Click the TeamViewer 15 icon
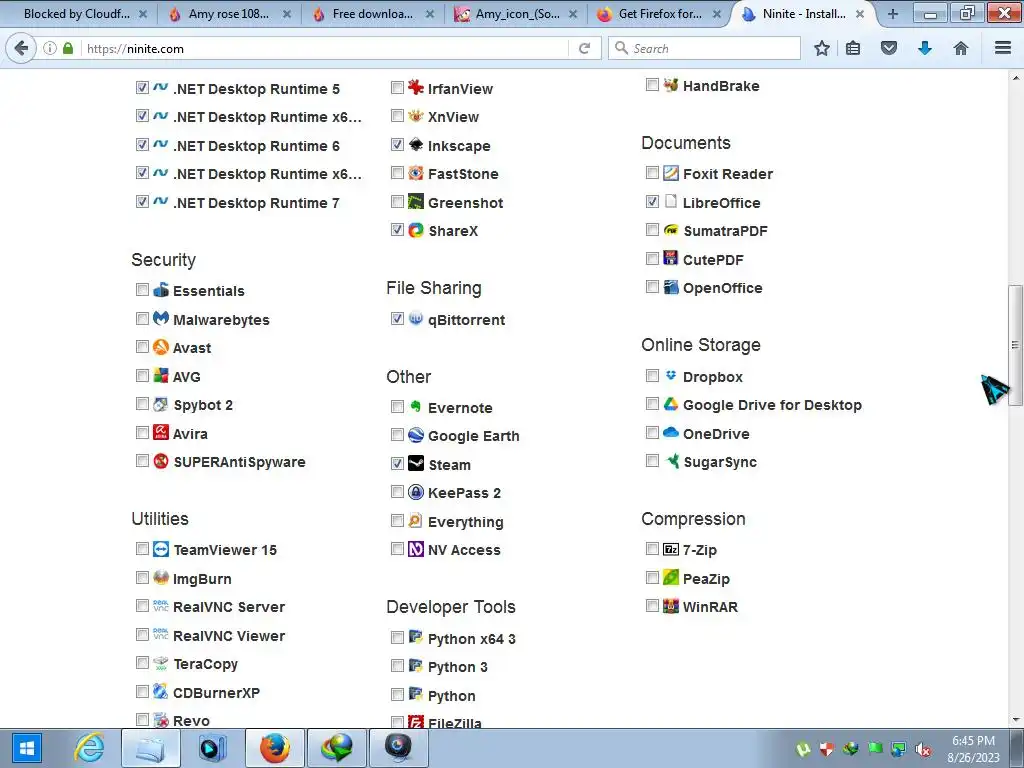 161,549
